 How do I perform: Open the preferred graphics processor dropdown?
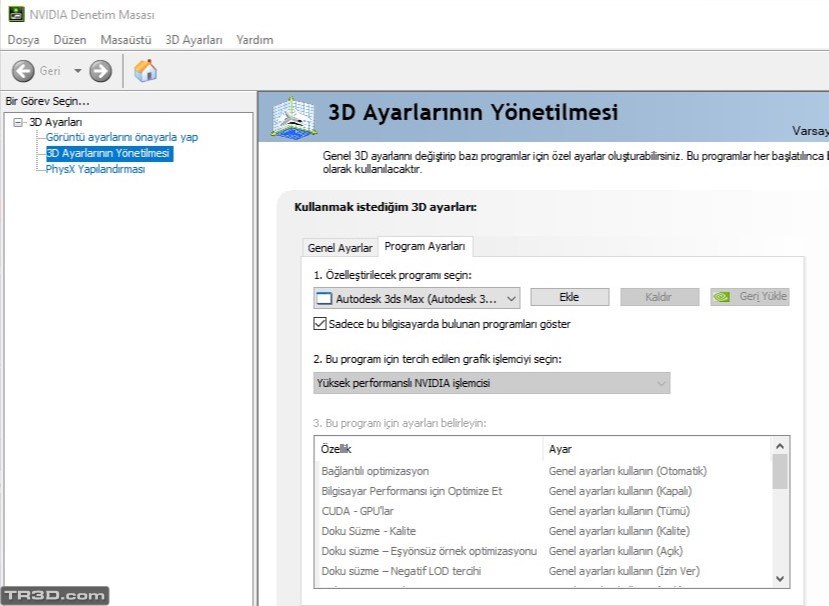(661, 383)
